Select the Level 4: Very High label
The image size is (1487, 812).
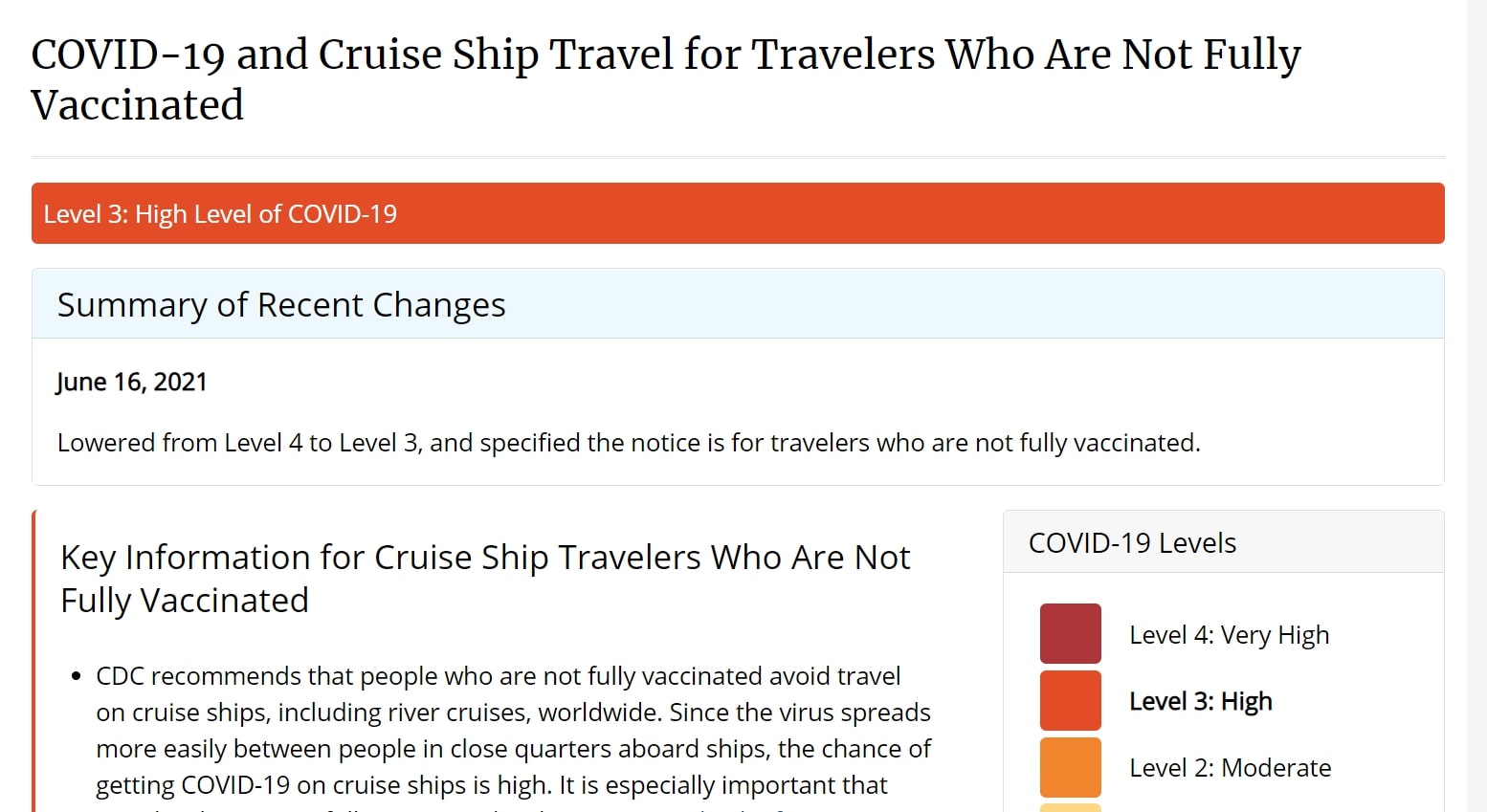(1229, 635)
